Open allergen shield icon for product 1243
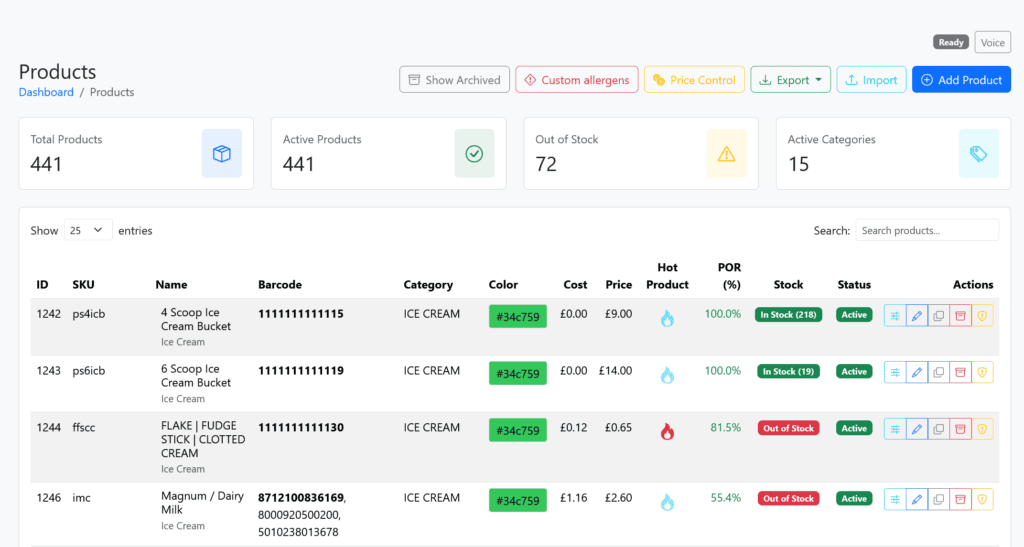The height and width of the screenshot is (547, 1024). tap(982, 372)
